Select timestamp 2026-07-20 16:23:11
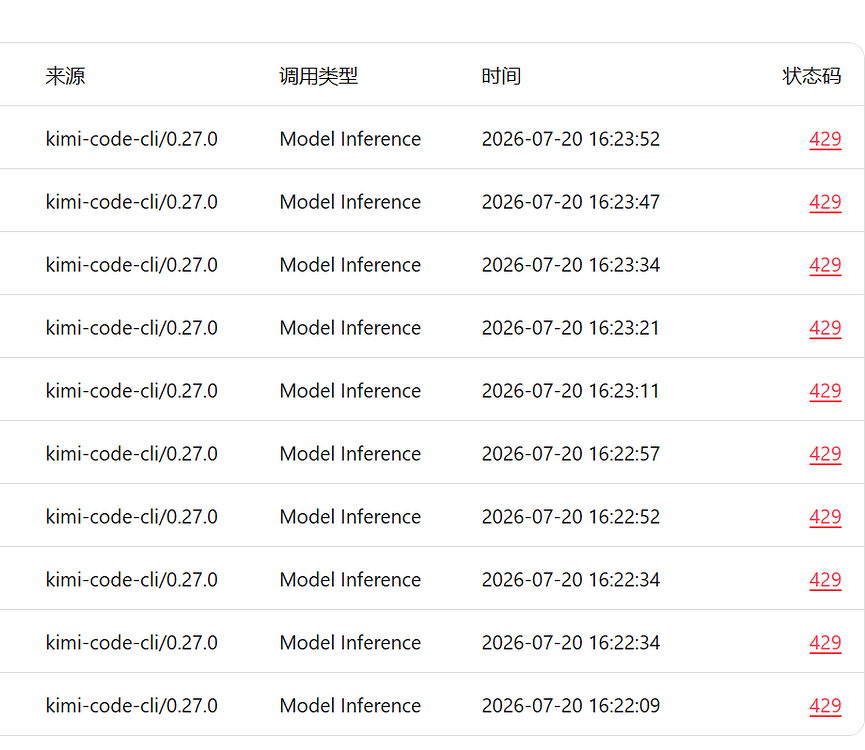 [570, 390]
